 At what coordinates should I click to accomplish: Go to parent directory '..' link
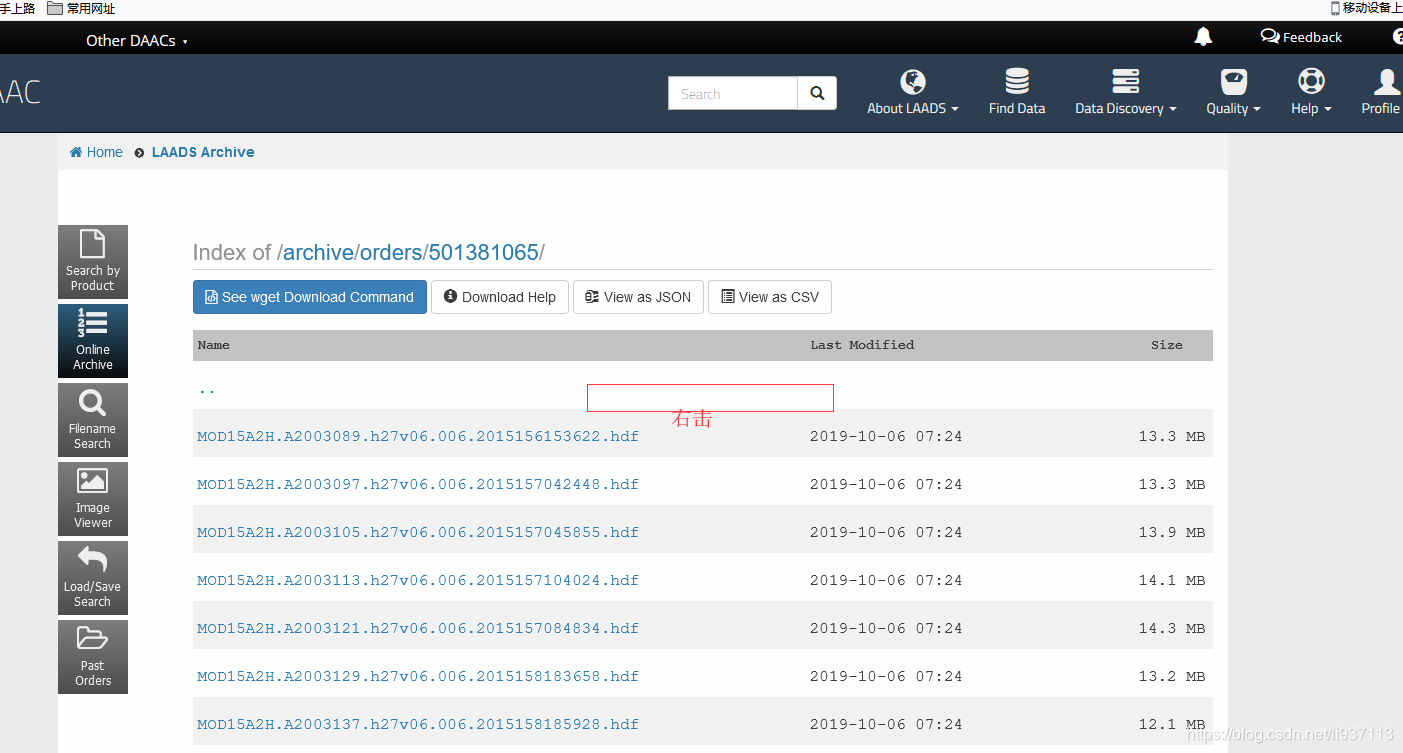click(206, 390)
